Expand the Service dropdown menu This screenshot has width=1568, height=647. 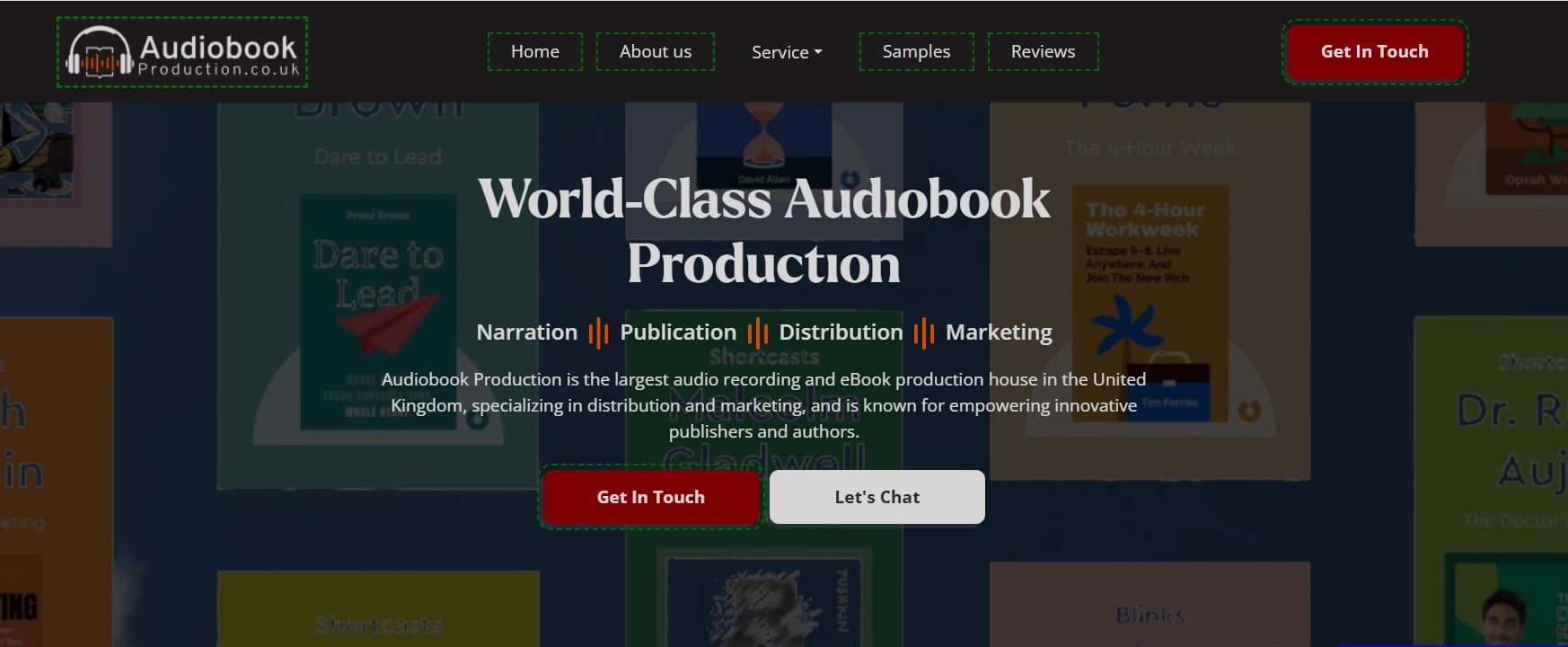point(787,52)
